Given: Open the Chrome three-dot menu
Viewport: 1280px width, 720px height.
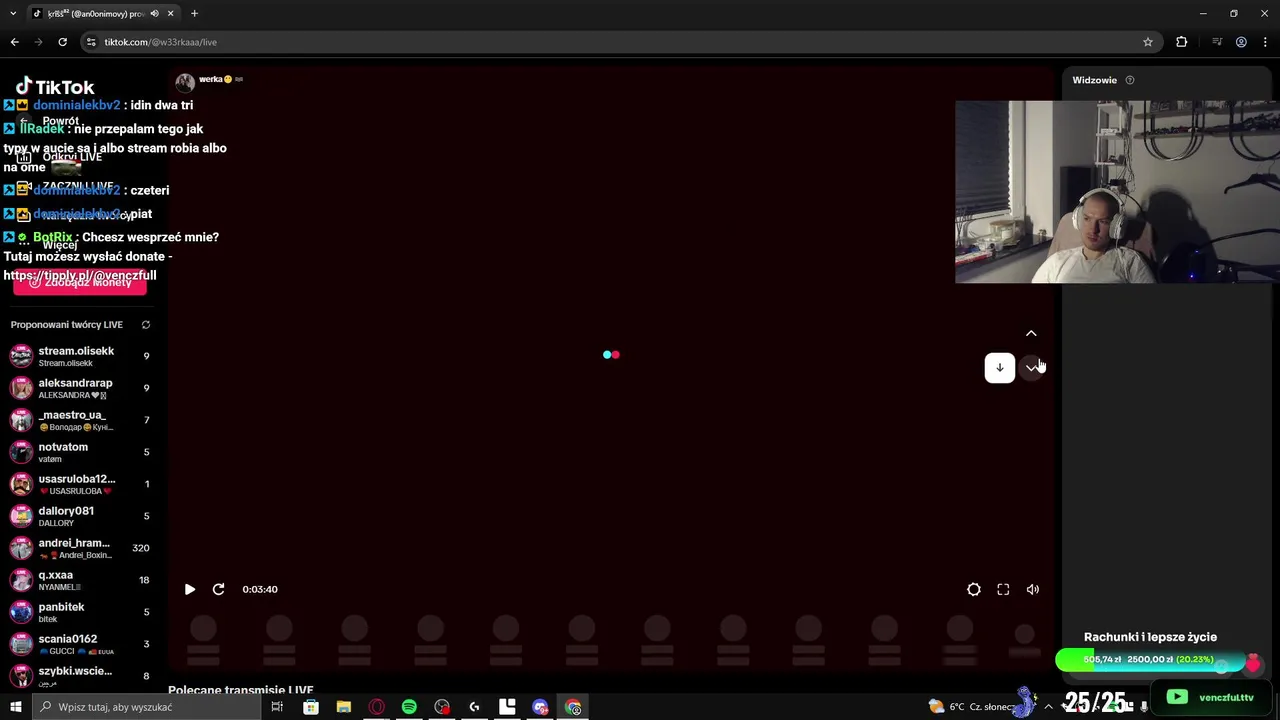Looking at the screenshot, I should [x=1264, y=42].
